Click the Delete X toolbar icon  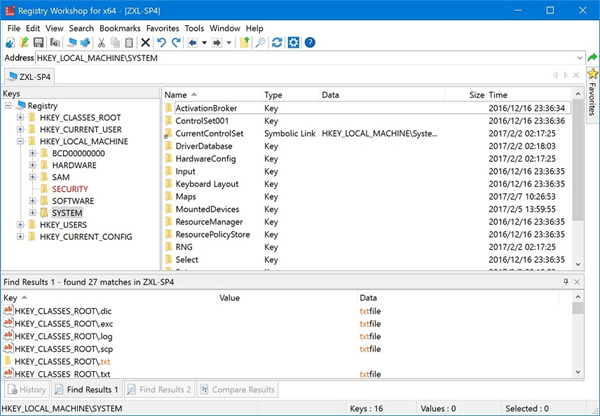[146, 43]
